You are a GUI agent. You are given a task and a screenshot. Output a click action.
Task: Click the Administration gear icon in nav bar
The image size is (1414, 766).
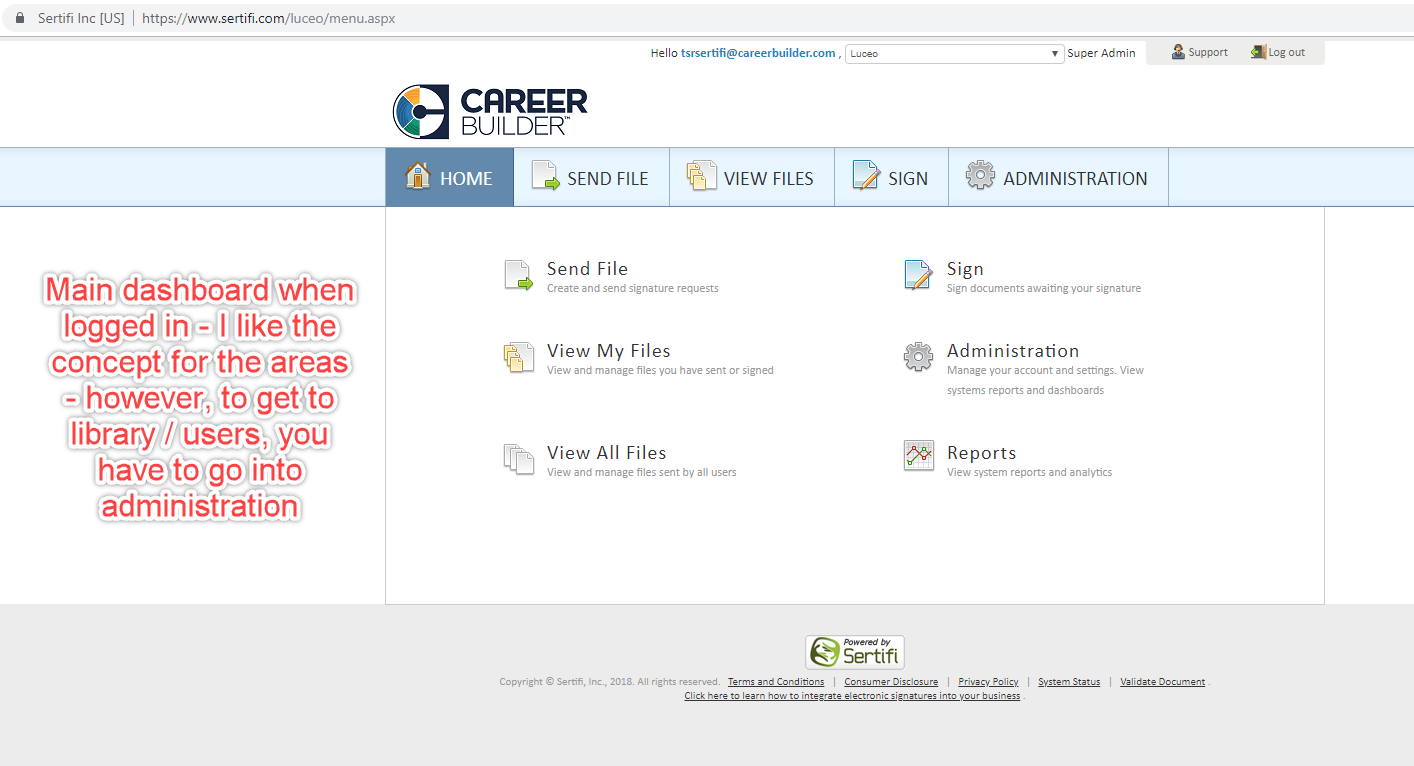[x=980, y=176]
